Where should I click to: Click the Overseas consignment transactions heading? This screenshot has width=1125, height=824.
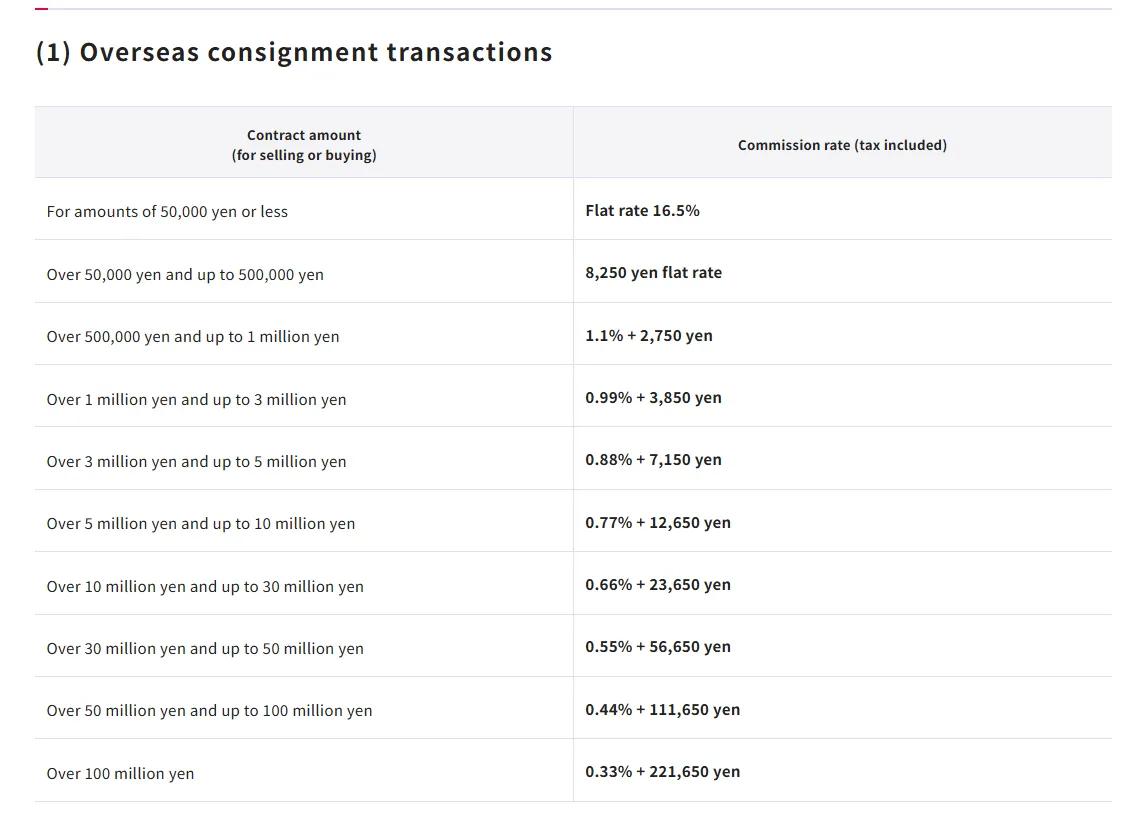[294, 52]
